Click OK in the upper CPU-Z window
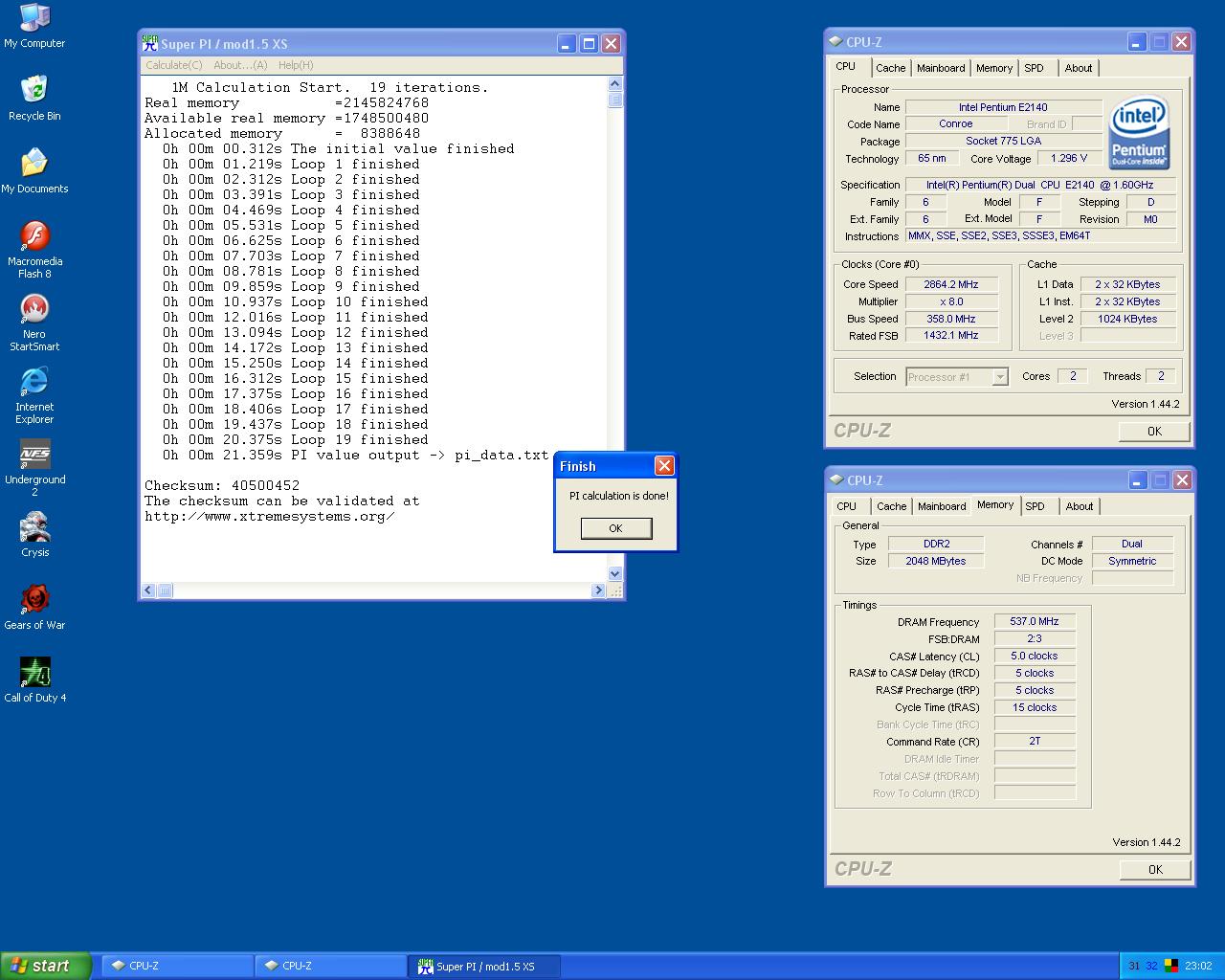Image resolution: width=1225 pixels, height=980 pixels. (x=1154, y=431)
